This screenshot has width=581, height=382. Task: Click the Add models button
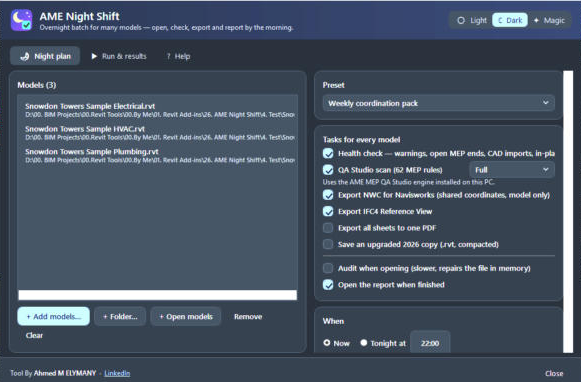(x=53, y=316)
